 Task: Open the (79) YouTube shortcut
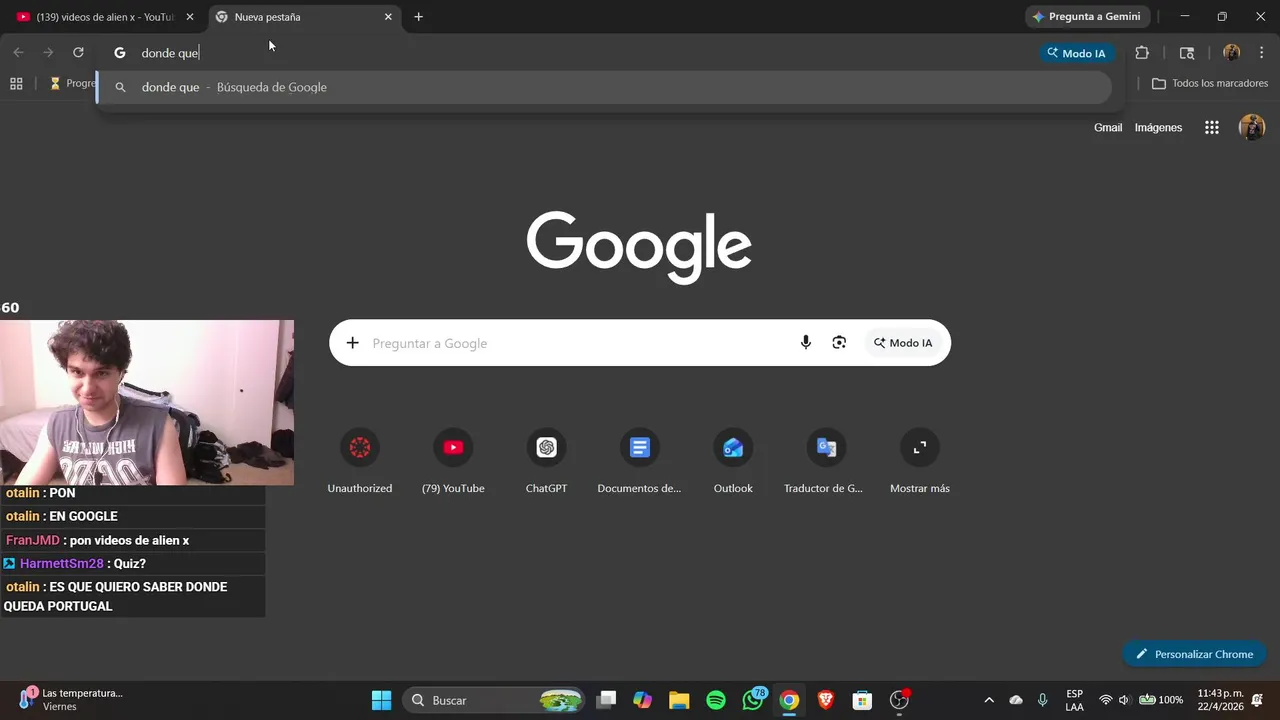point(453,462)
